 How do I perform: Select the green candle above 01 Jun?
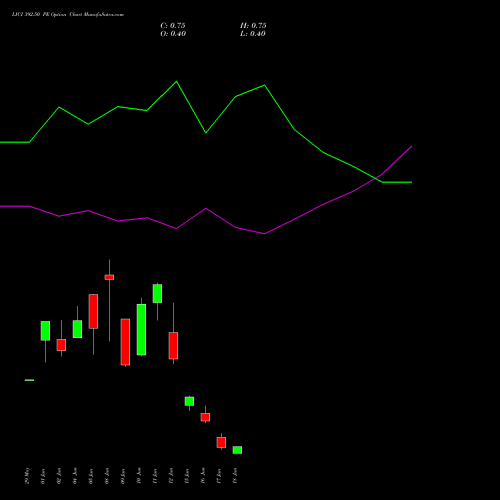click(45, 331)
